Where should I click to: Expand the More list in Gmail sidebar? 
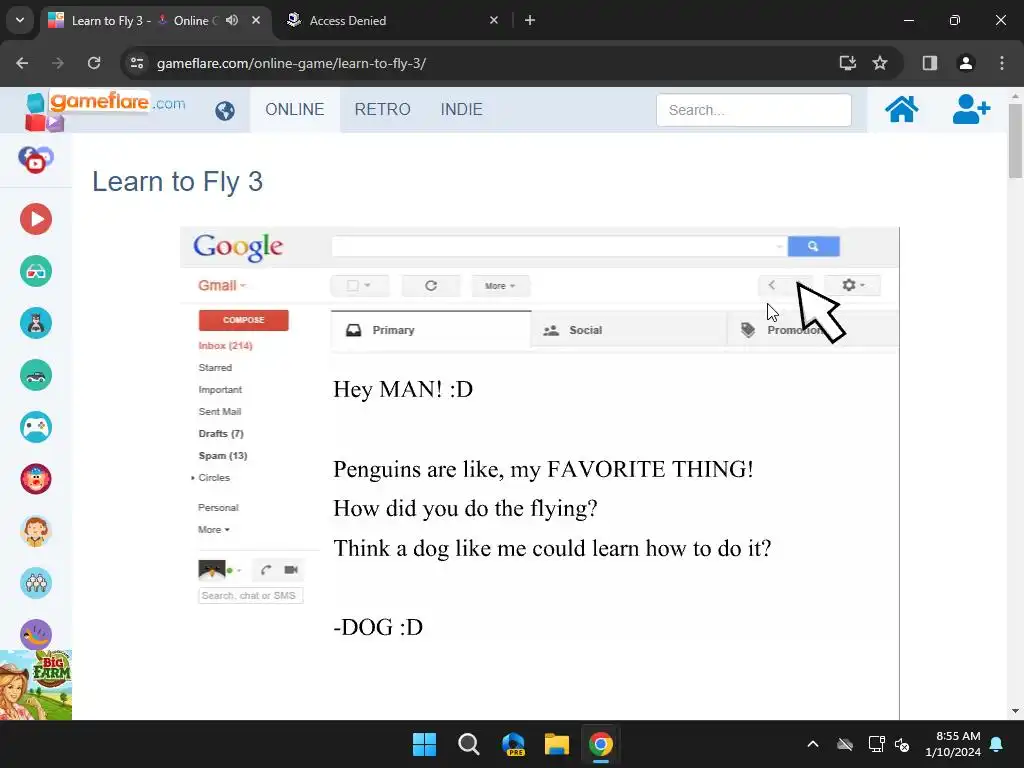click(214, 530)
